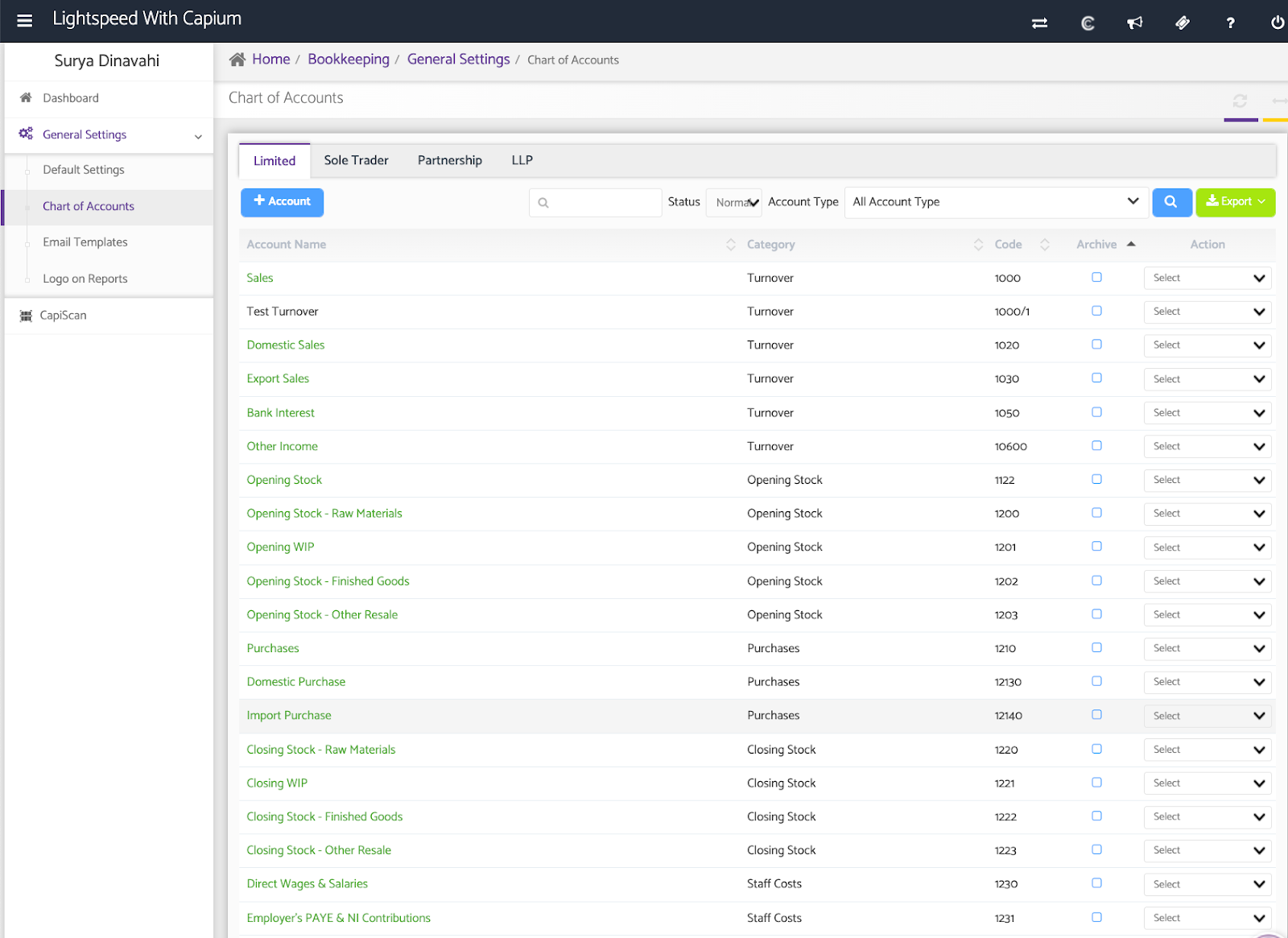This screenshot has height=938, width=1288.
Task: Open the hamburger navigation menu
Action: [25, 21]
